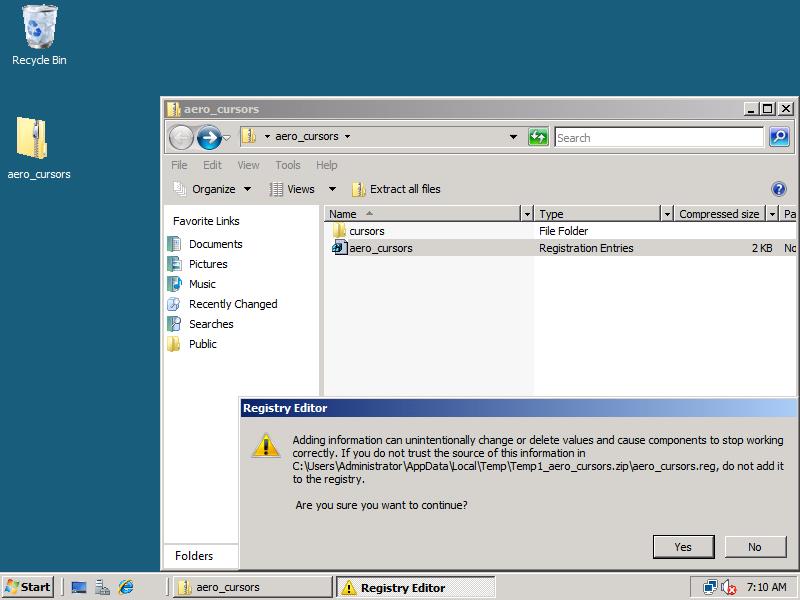This screenshot has width=800, height=600.
Task: Click the Public folder icon
Action: coord(174,343)
